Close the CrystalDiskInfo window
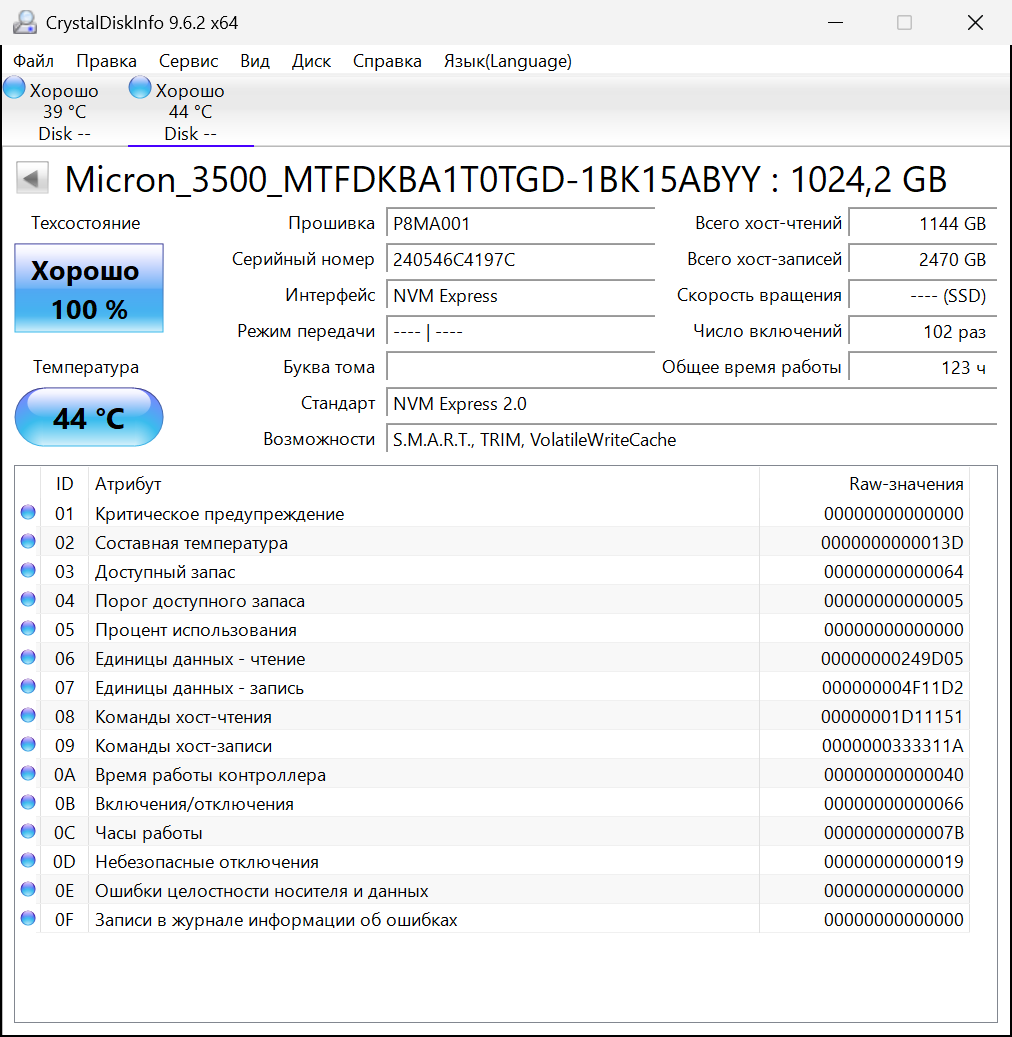Image resolution: width=1012 pixels, height=1037 pixels. pos(975,22)
